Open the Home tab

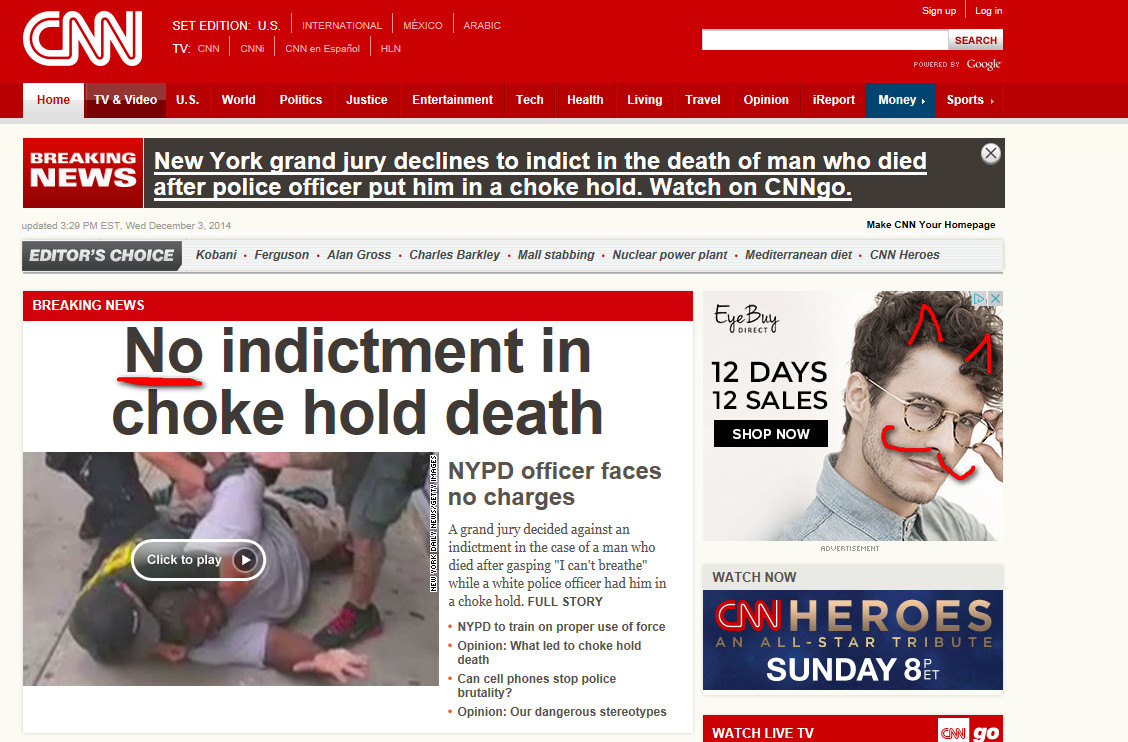[53, 100]
